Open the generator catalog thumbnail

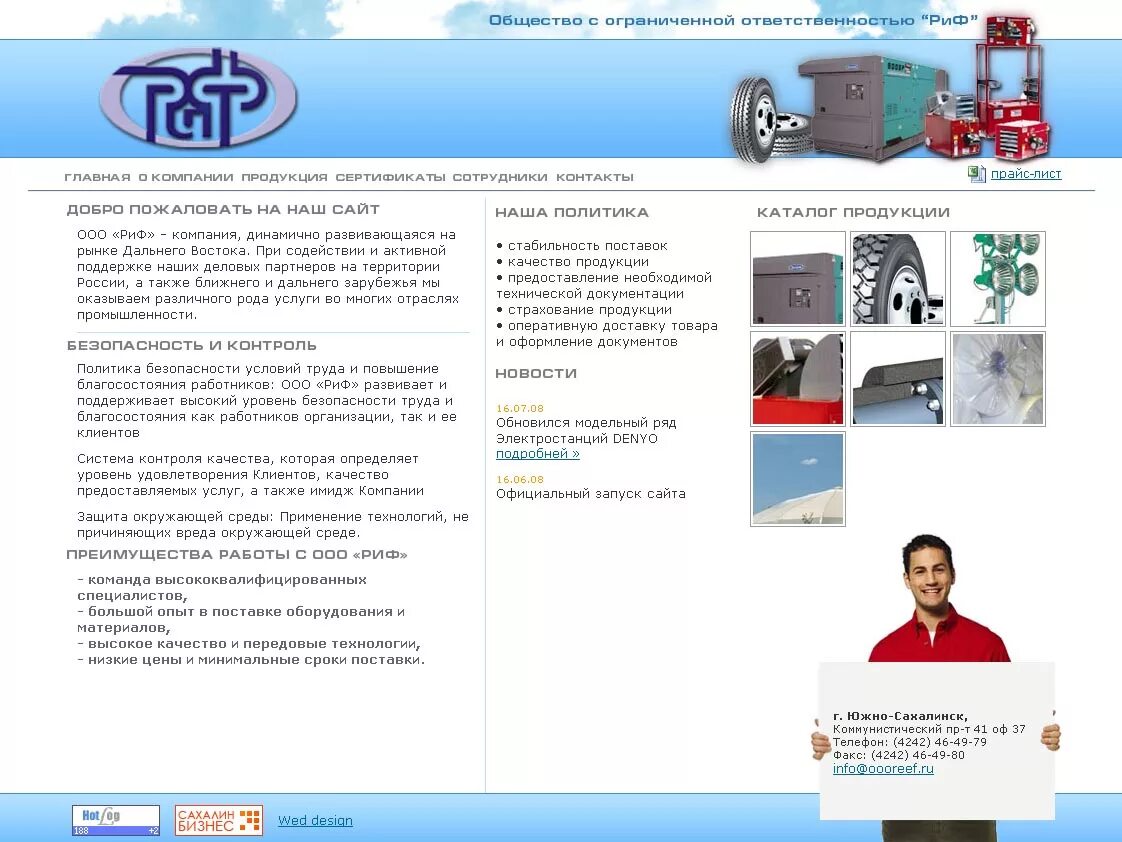(x=798, y=279)
